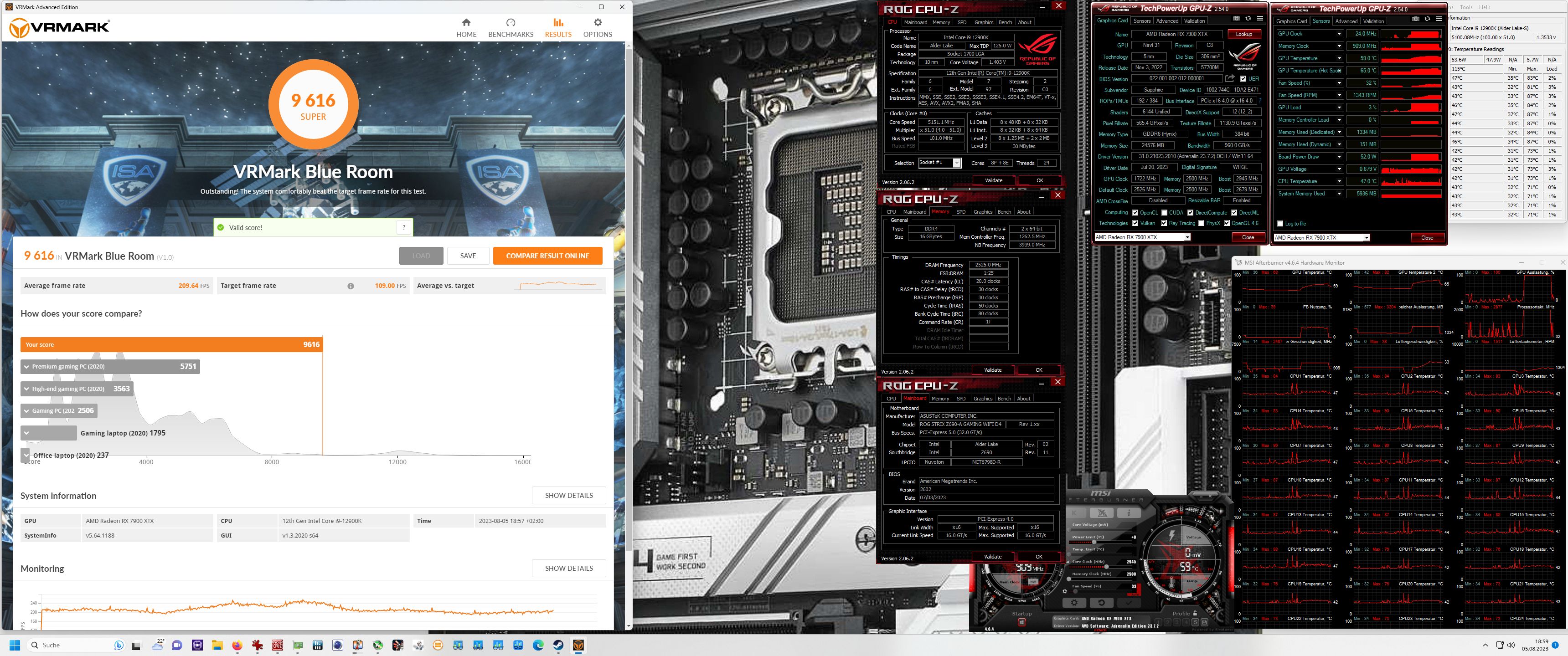
Task: Click ROG CPU-Z taskbar icon
Action: pos(278,645)
